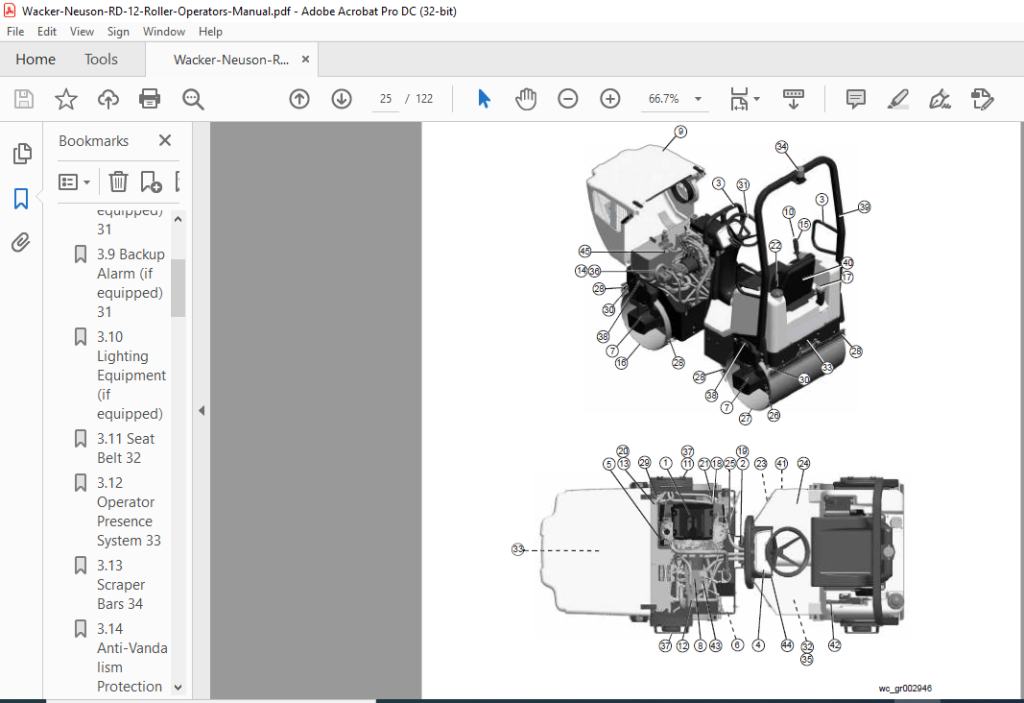Activate the hand pan tool
This screenshot has width=1024, height=703.
click(x=526, y=99)
